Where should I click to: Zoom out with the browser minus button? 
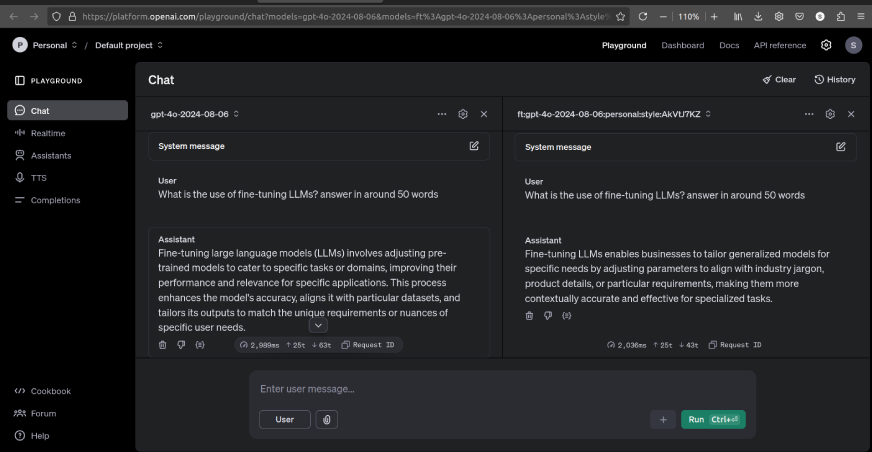tap(663, 17)
